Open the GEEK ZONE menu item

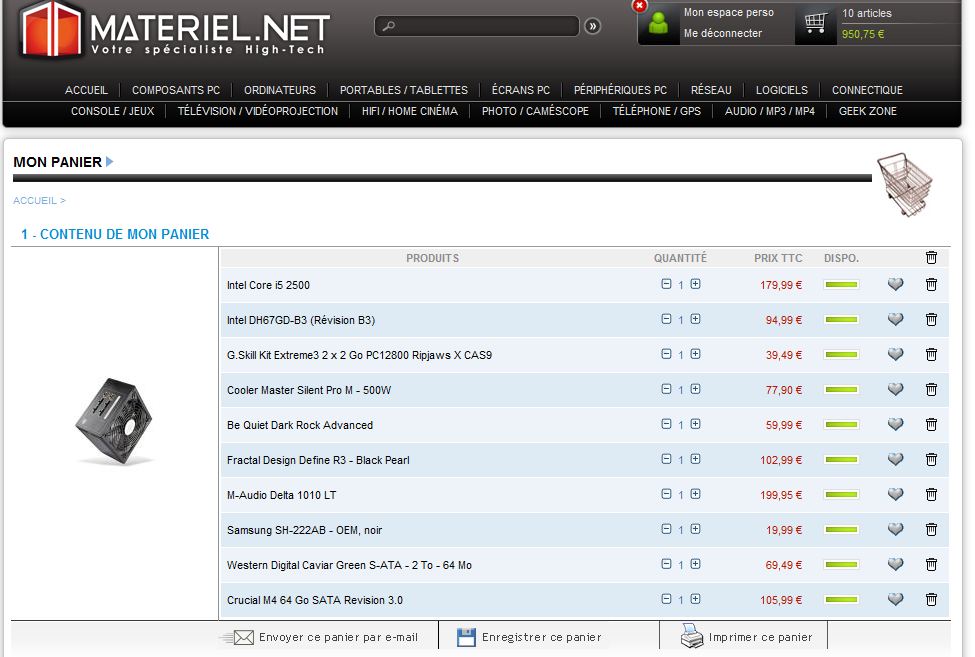(x=867, y=111)
